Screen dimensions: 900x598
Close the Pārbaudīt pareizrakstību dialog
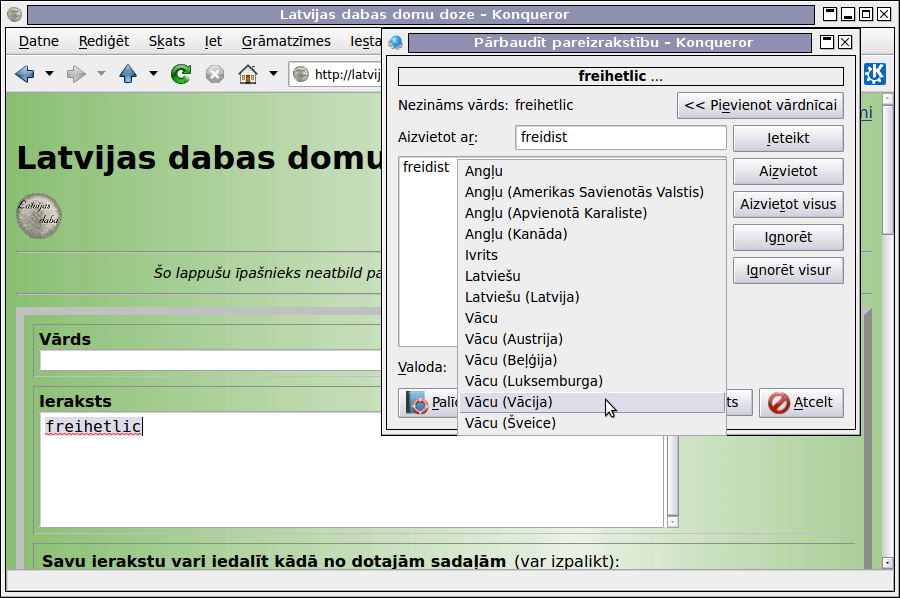pos(845,42)
